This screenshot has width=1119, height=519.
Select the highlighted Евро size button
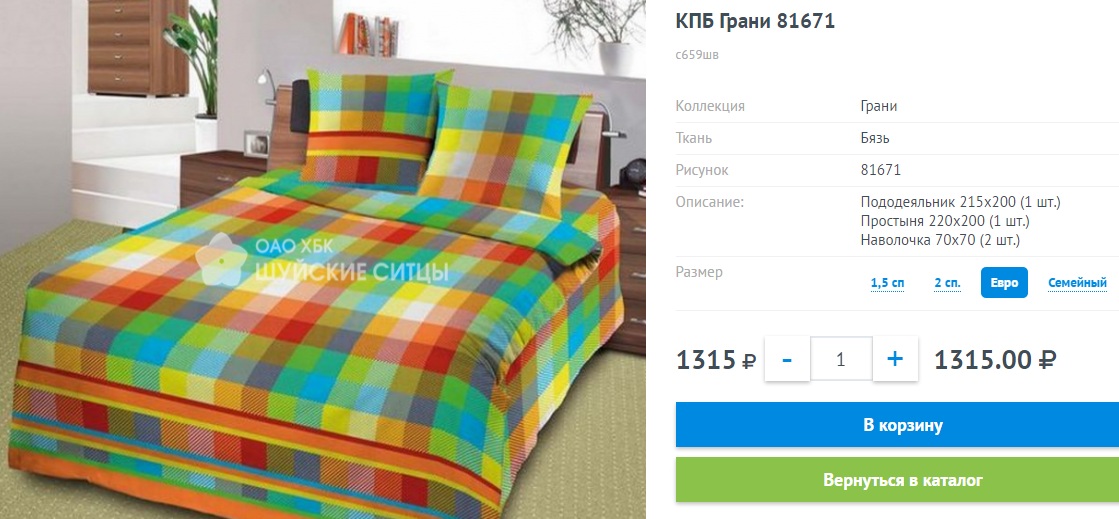1004,283
